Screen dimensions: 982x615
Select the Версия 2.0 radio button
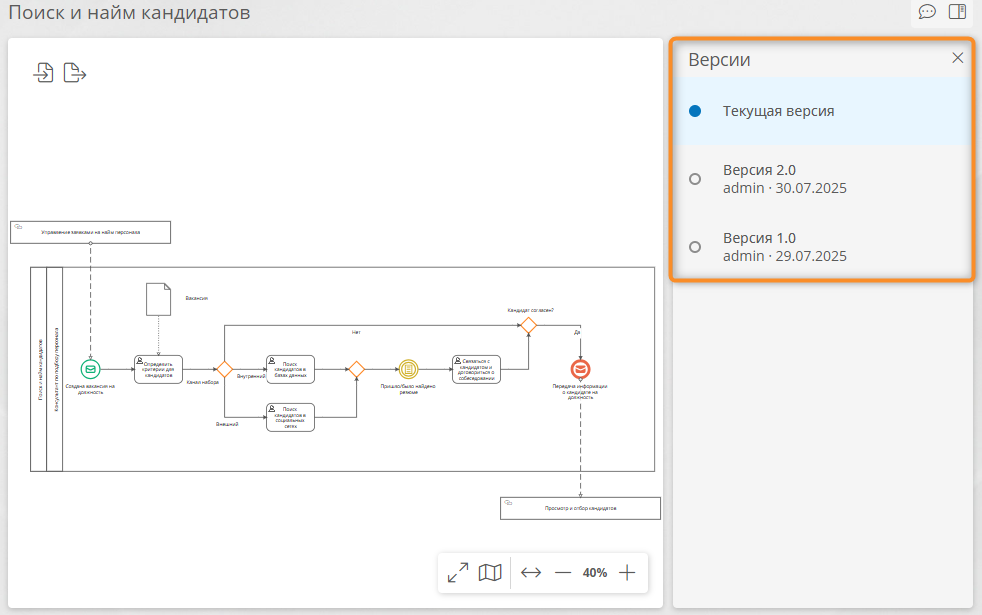[695, 179]
